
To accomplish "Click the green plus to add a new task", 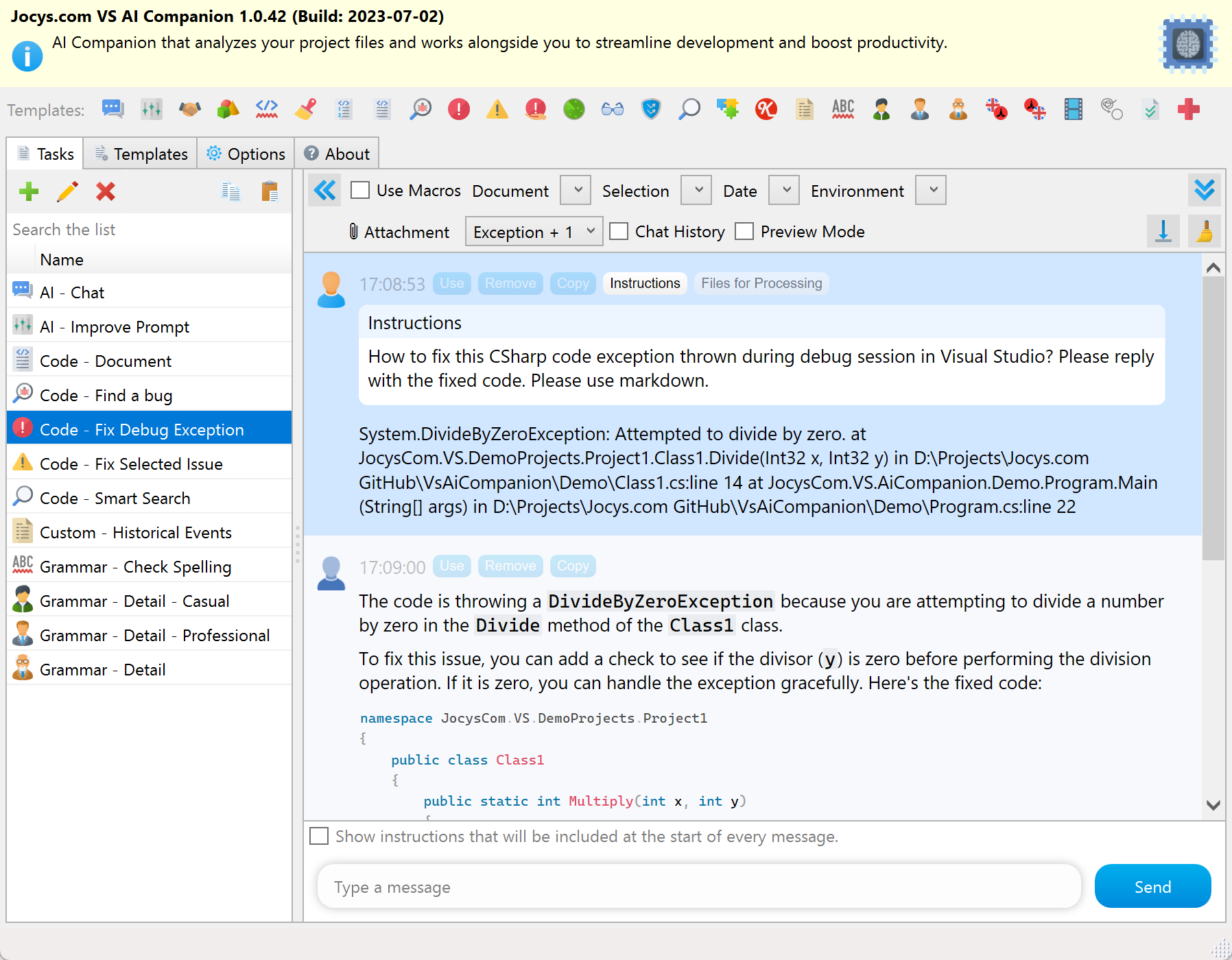I will click(x=29, y=192).
